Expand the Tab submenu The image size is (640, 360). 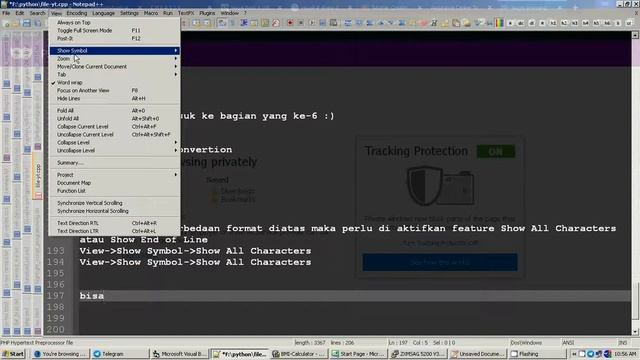pyautogui.click(x=114, y=75)
